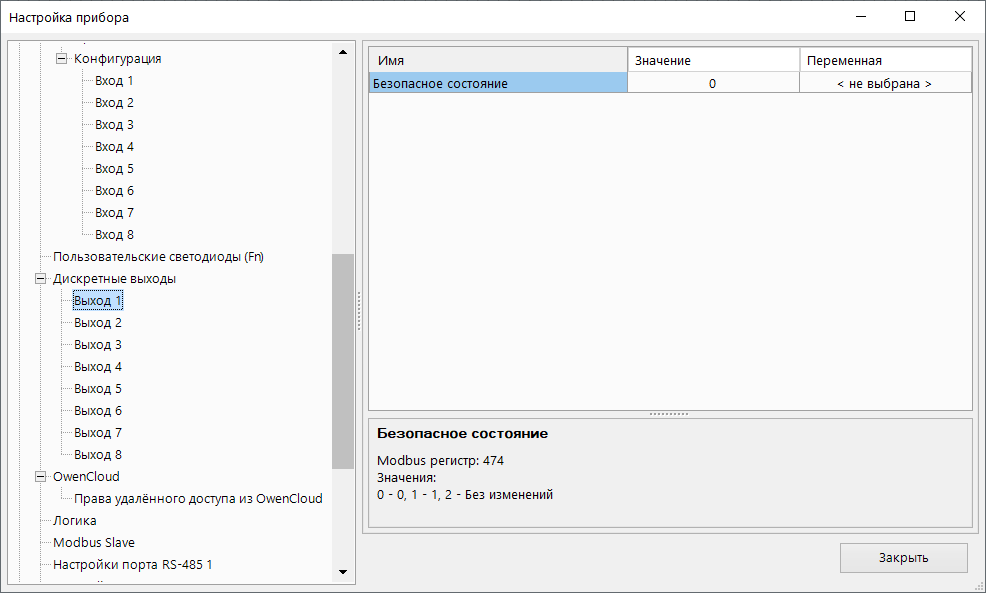Select Вход 1 in the tree
986x593 pixels.
(x=114, y=81)
